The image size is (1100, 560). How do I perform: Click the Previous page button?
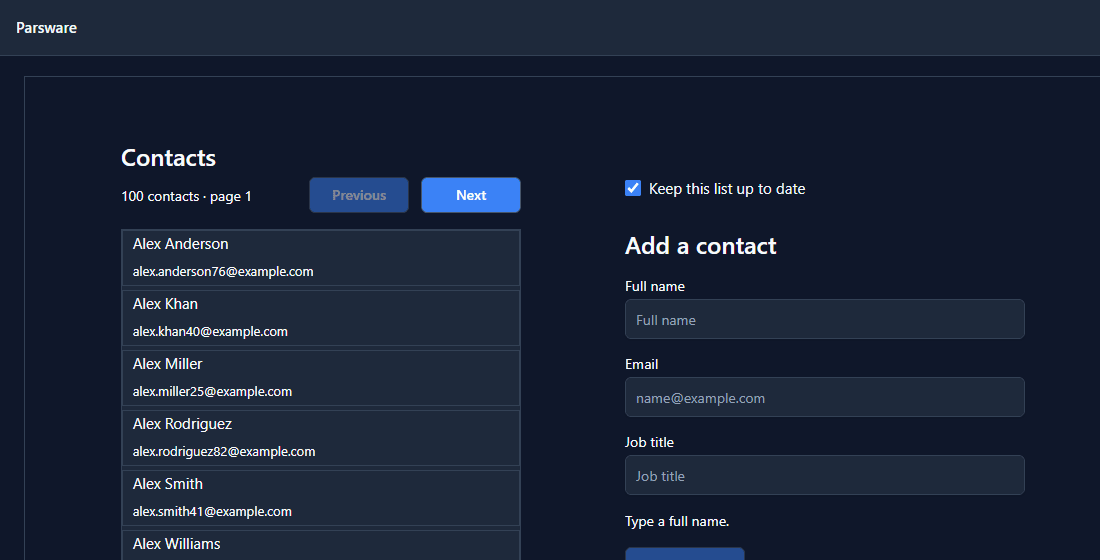point(358,195)
